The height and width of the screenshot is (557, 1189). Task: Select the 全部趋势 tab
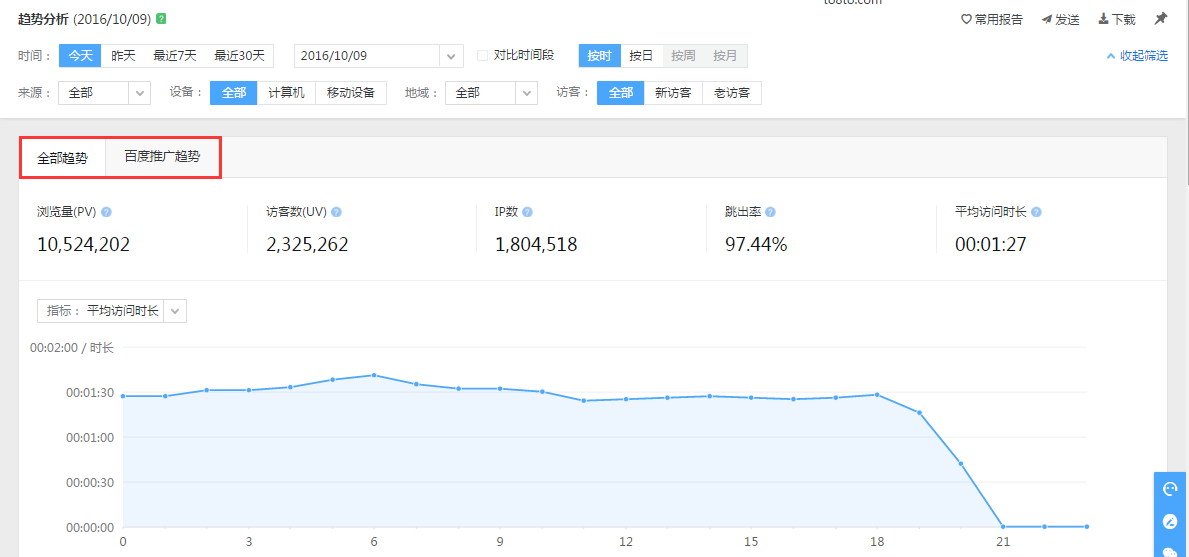coord(62,158)
